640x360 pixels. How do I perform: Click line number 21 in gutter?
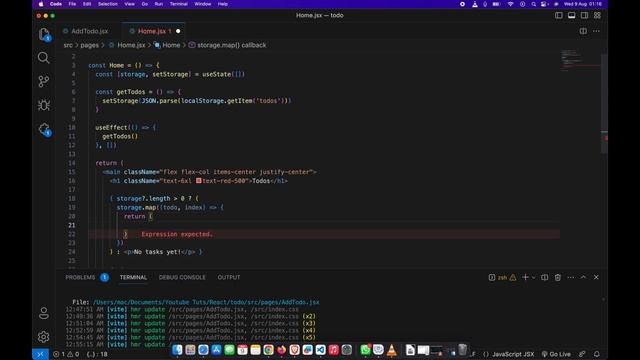(72, 225)
